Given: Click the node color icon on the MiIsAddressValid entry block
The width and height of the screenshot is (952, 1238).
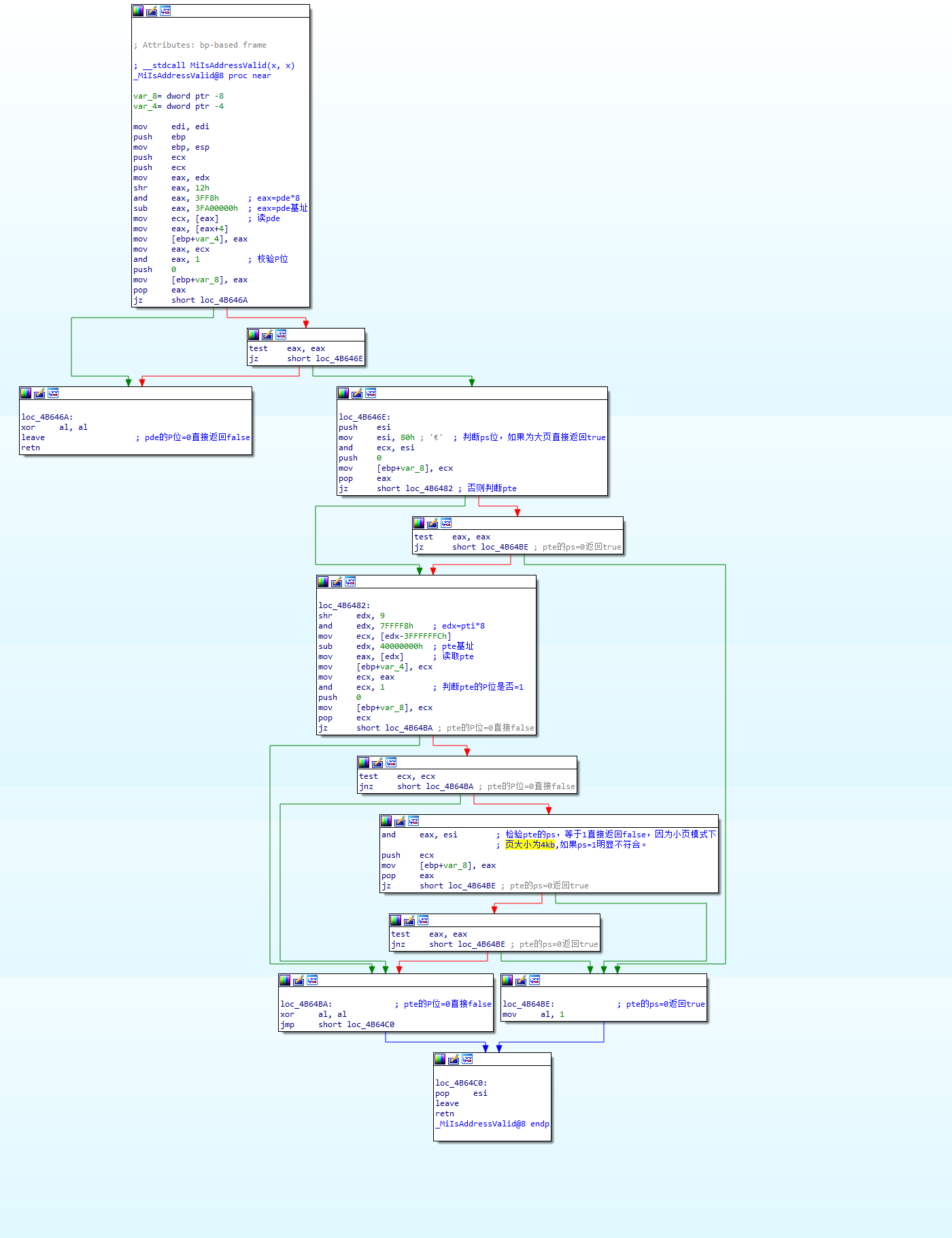Looking at the screenshot, I should click(x=138, y=11).
